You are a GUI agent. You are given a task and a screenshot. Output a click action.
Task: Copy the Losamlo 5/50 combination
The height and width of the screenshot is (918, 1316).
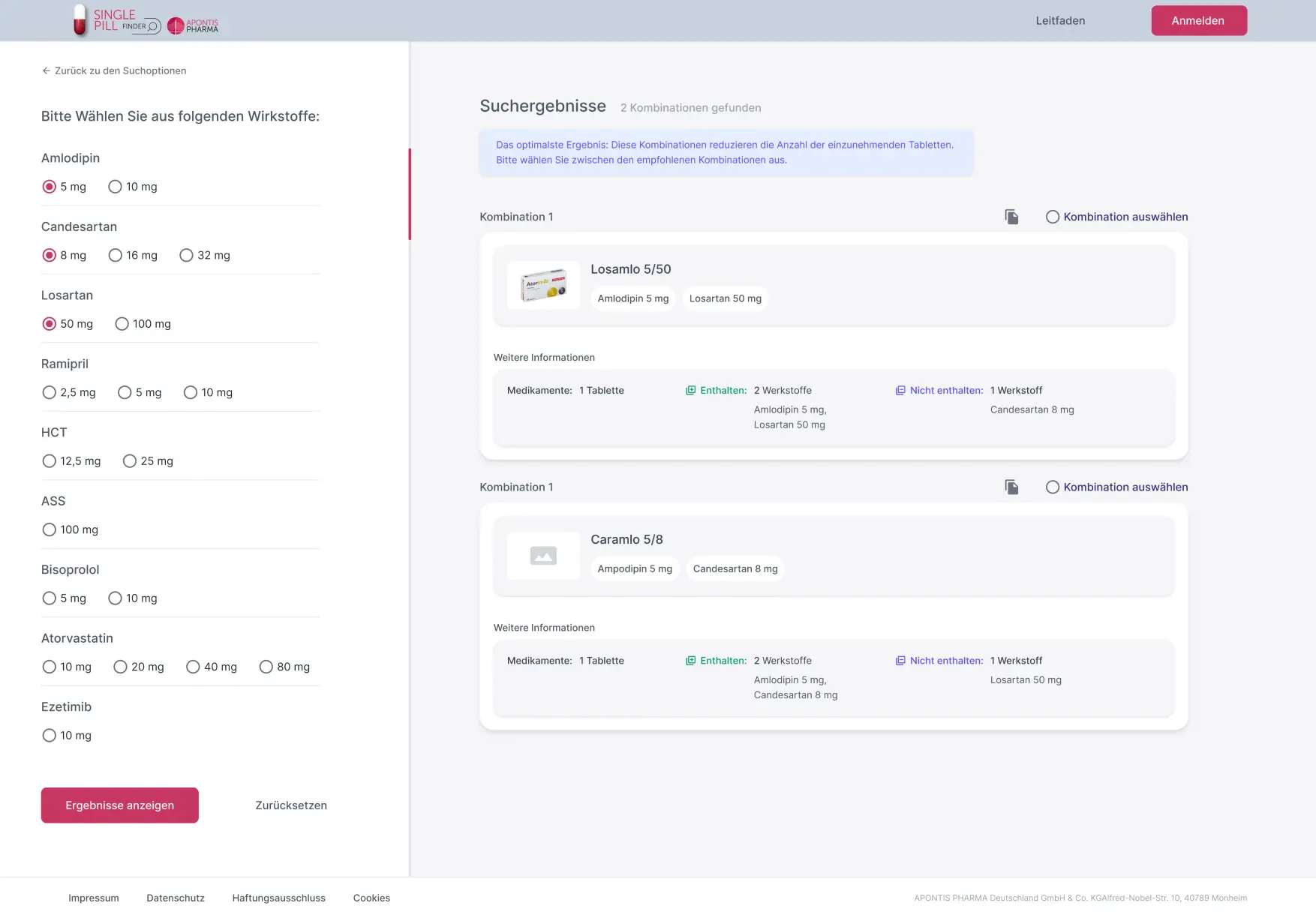1011,217
